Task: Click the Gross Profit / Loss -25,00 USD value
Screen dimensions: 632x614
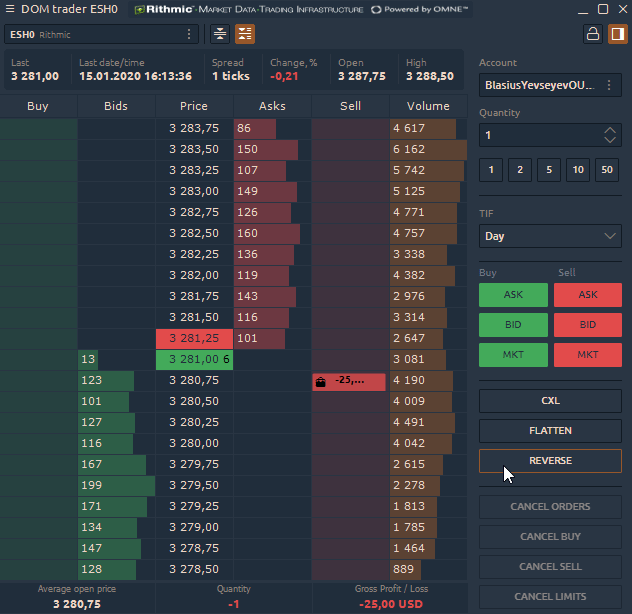Action: [x=391, y=604]
